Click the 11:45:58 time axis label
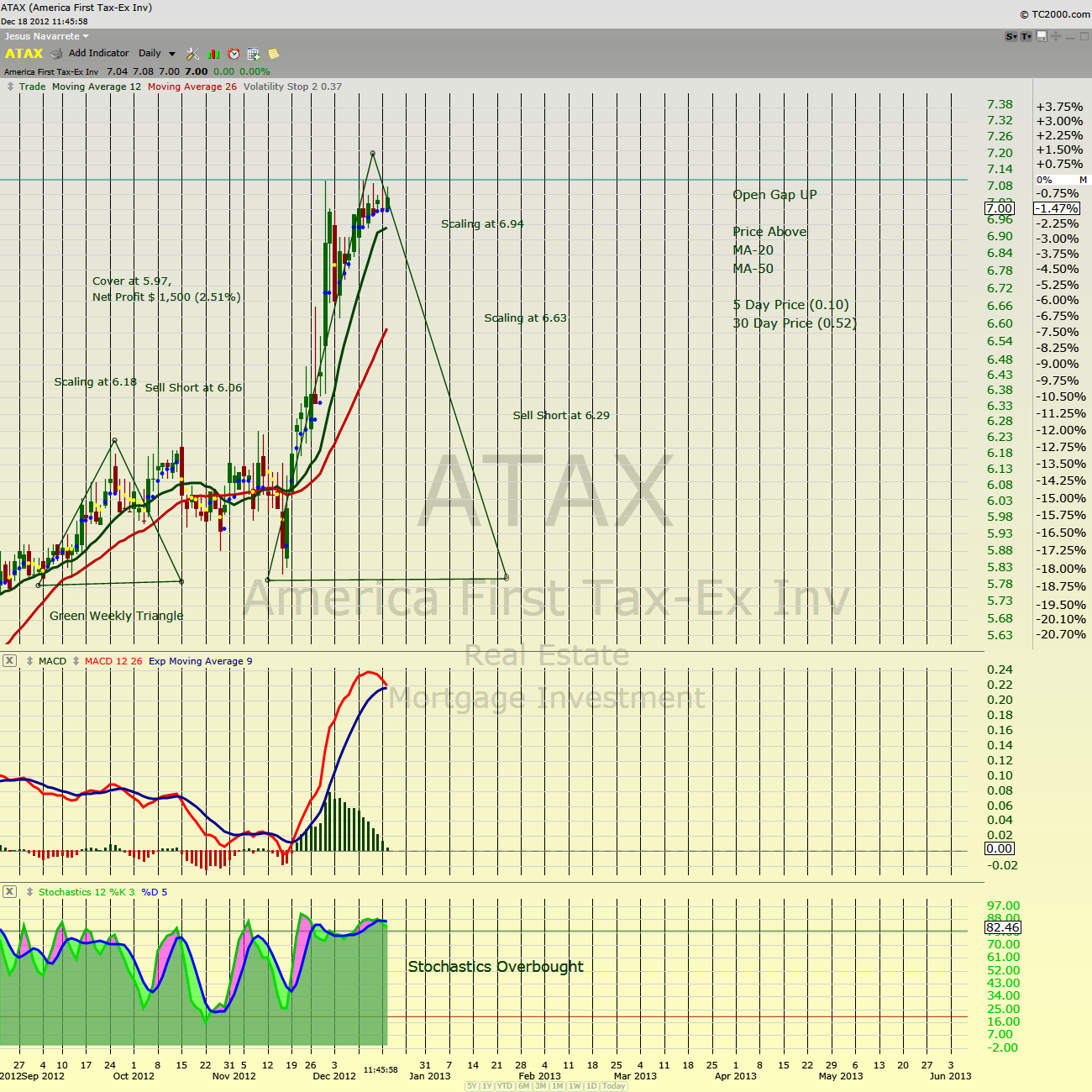The width and height of the screenshot is (1092, 1092). click(x=381, y=1070)
